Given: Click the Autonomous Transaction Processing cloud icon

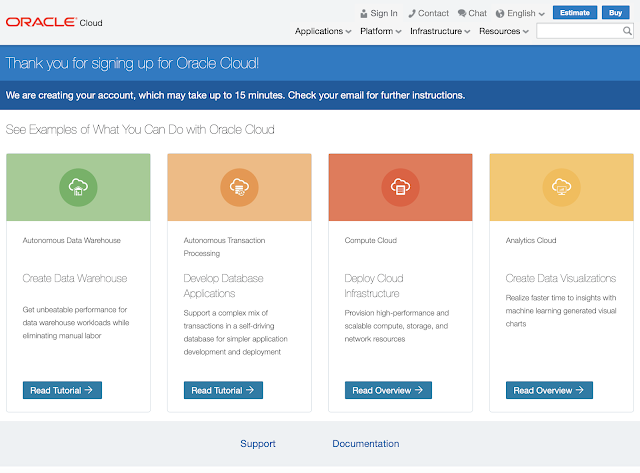Looking at the screenshot, I should coord(239,187).
